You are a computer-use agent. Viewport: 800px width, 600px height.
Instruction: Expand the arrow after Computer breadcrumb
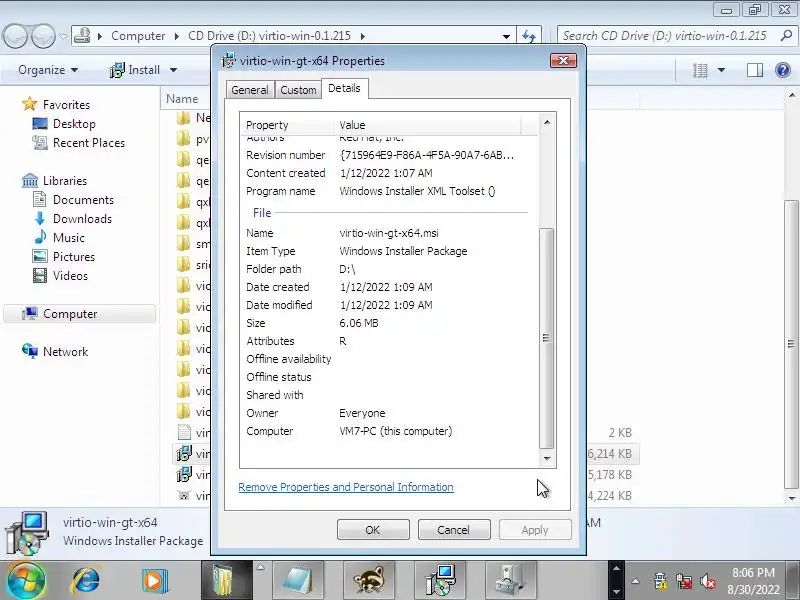click(x=177, y=36)
